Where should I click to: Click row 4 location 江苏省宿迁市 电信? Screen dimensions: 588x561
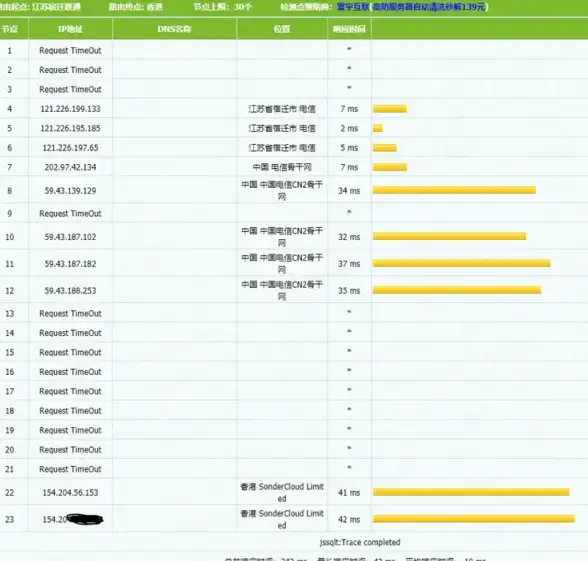point(282,109)
